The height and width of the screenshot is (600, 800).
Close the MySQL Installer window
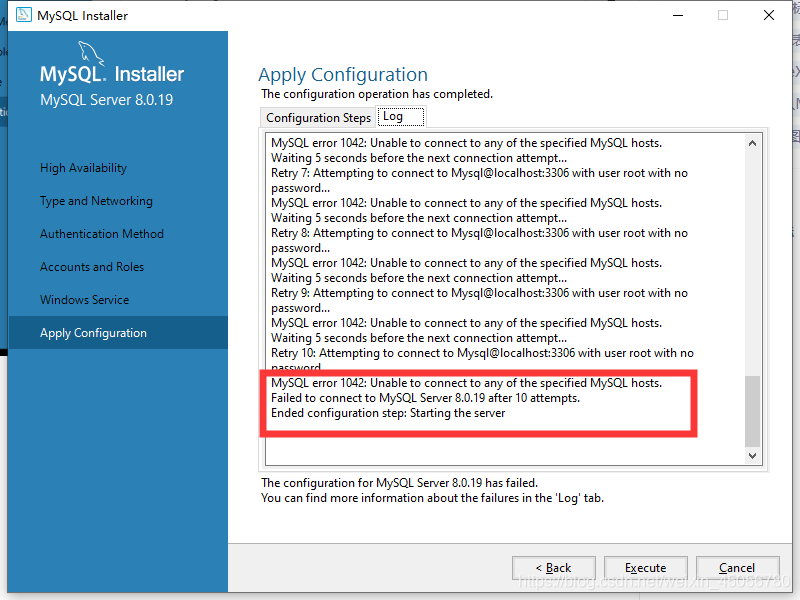pos(768,15)
